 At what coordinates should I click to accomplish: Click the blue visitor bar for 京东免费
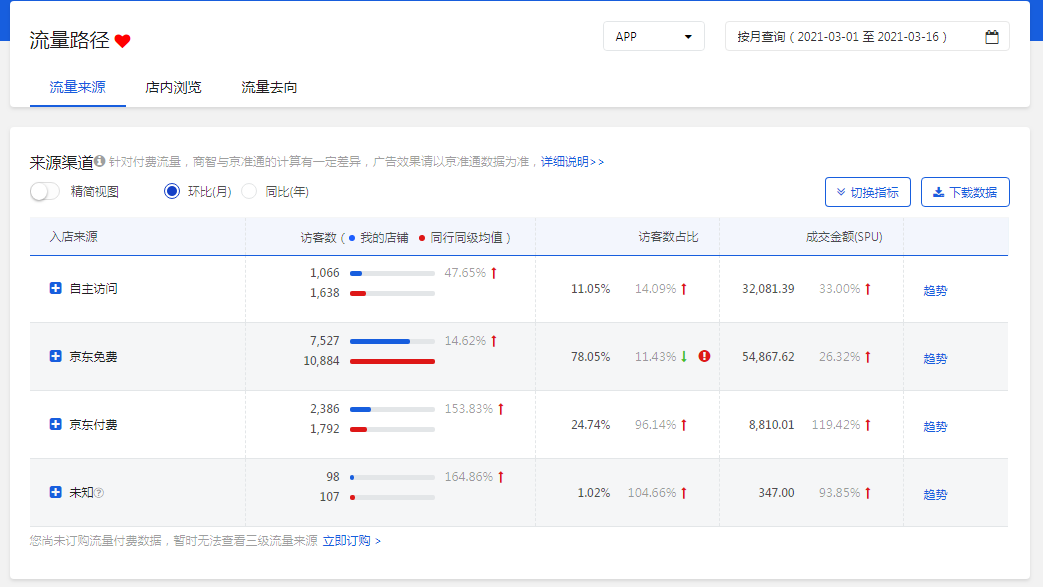tap(380, 341)
